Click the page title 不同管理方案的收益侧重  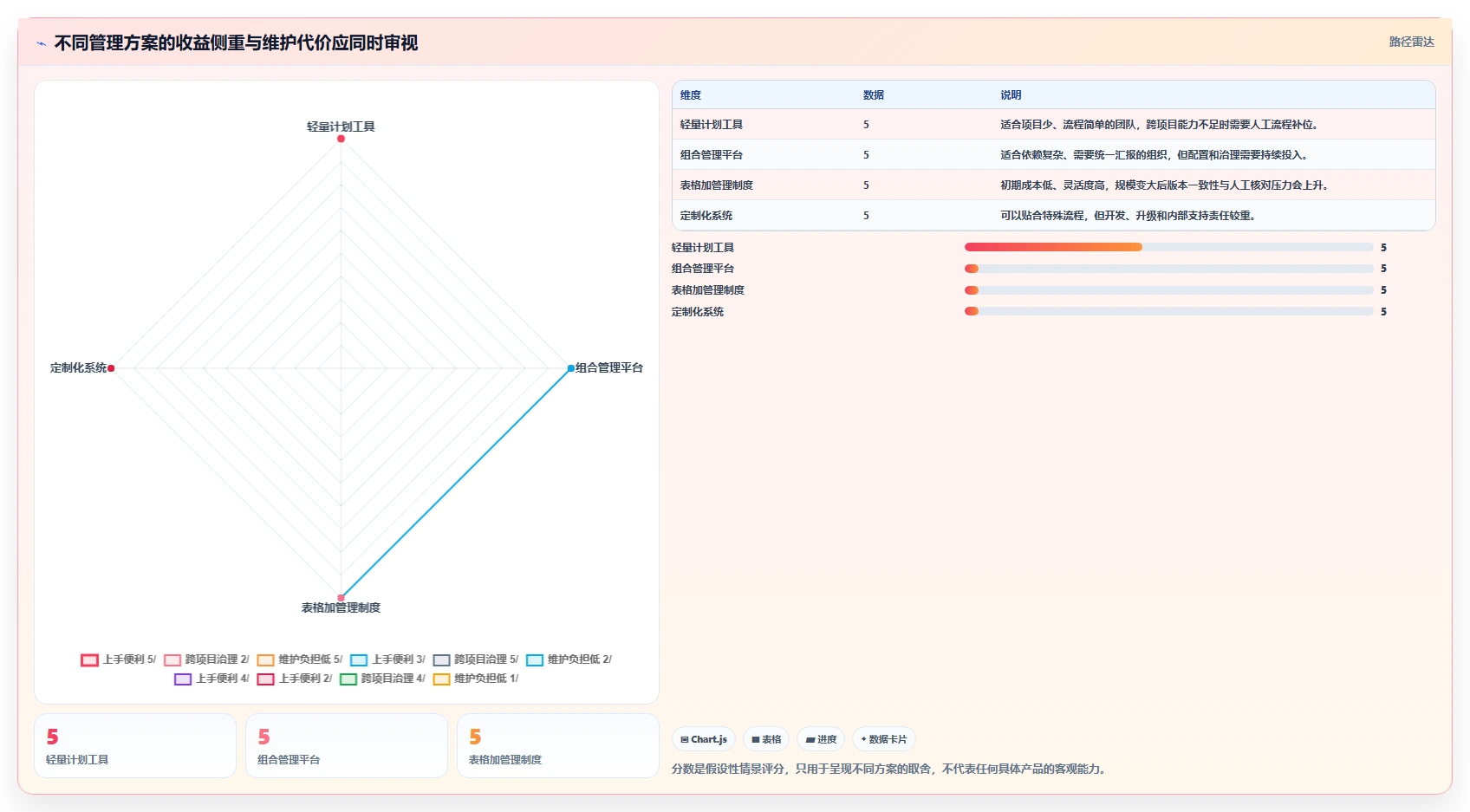(x=237, y=43)
